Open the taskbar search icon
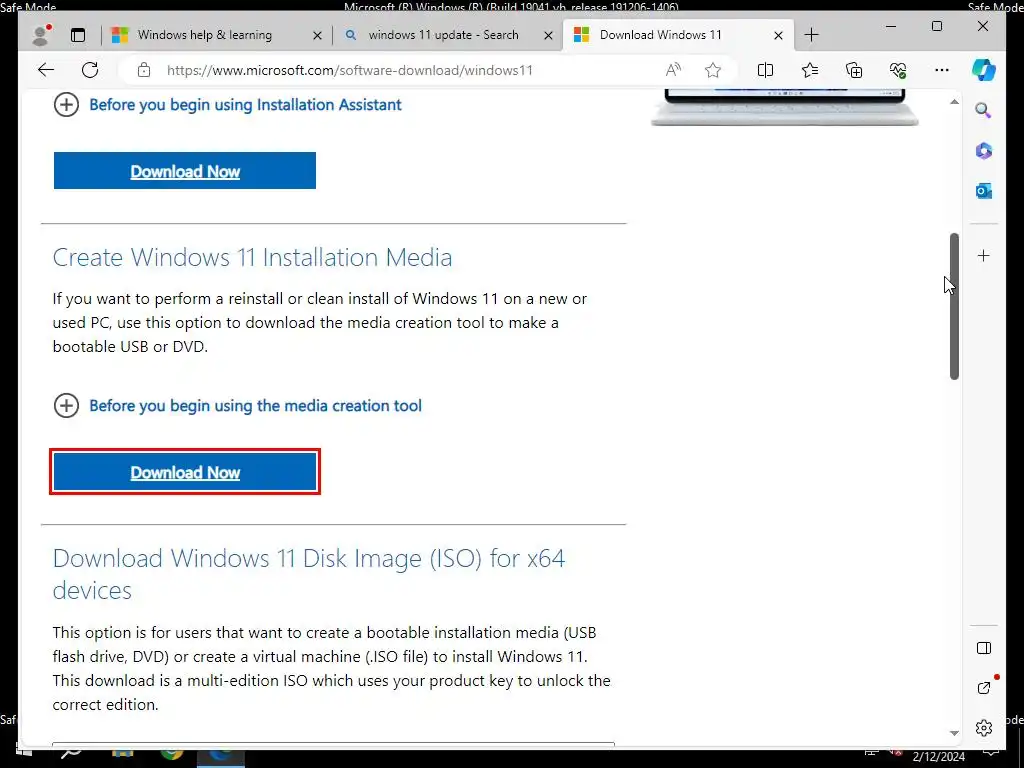This screenshot has height=768, width=1024. [x=71, y=752]
